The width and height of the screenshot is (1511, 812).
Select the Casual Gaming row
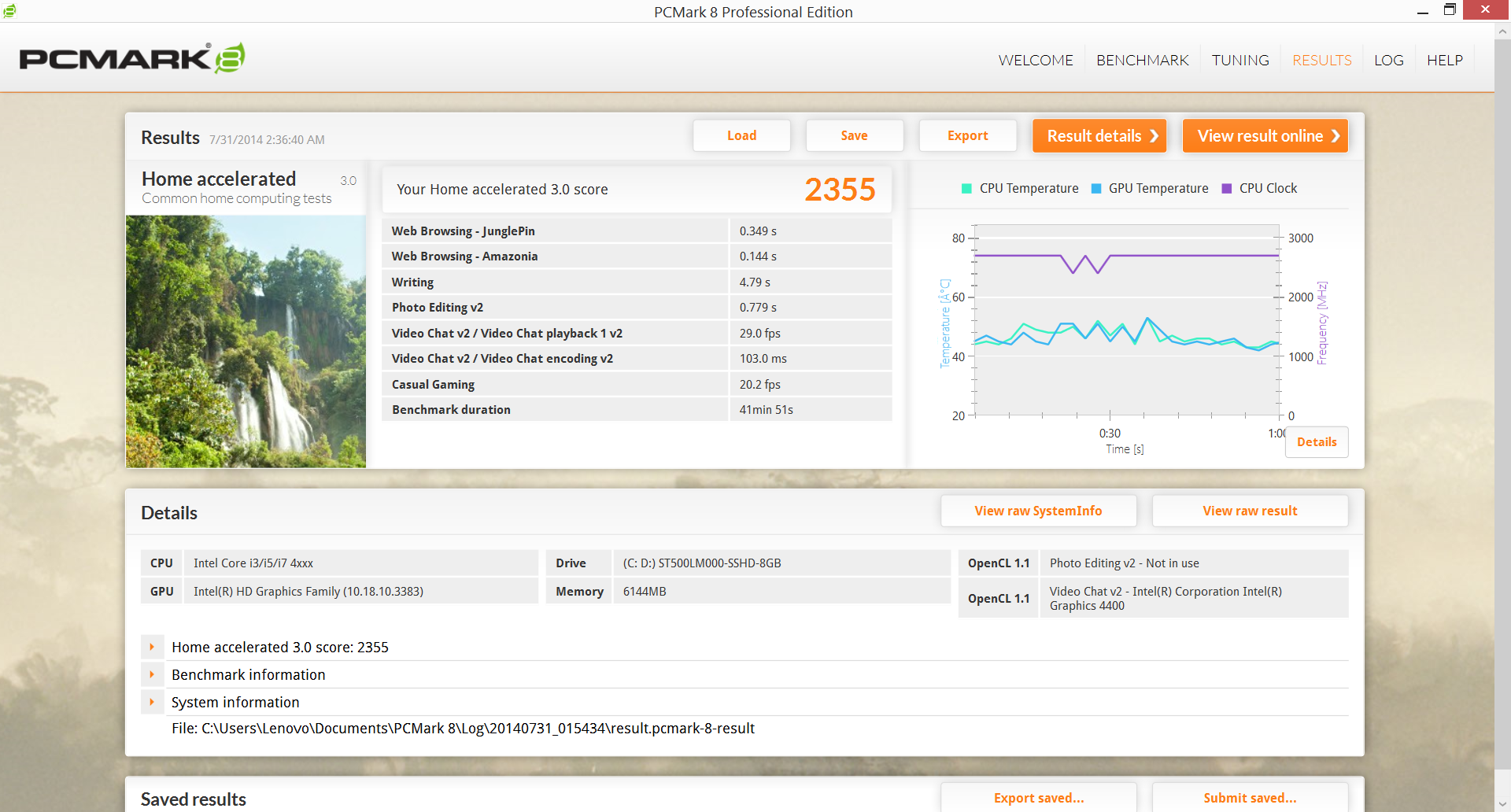point(637,384)
